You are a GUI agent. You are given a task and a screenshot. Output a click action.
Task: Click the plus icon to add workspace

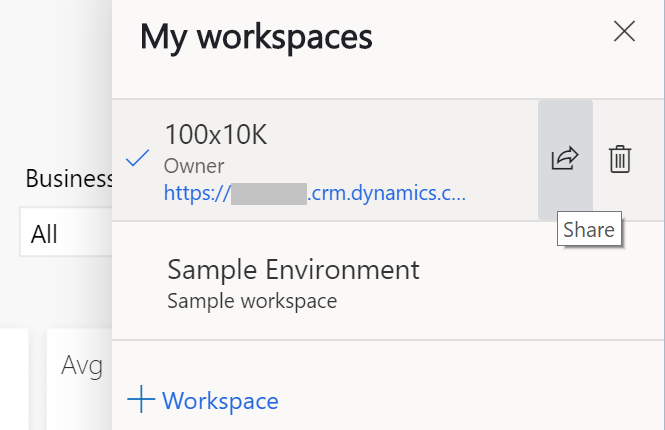(141, 401)
